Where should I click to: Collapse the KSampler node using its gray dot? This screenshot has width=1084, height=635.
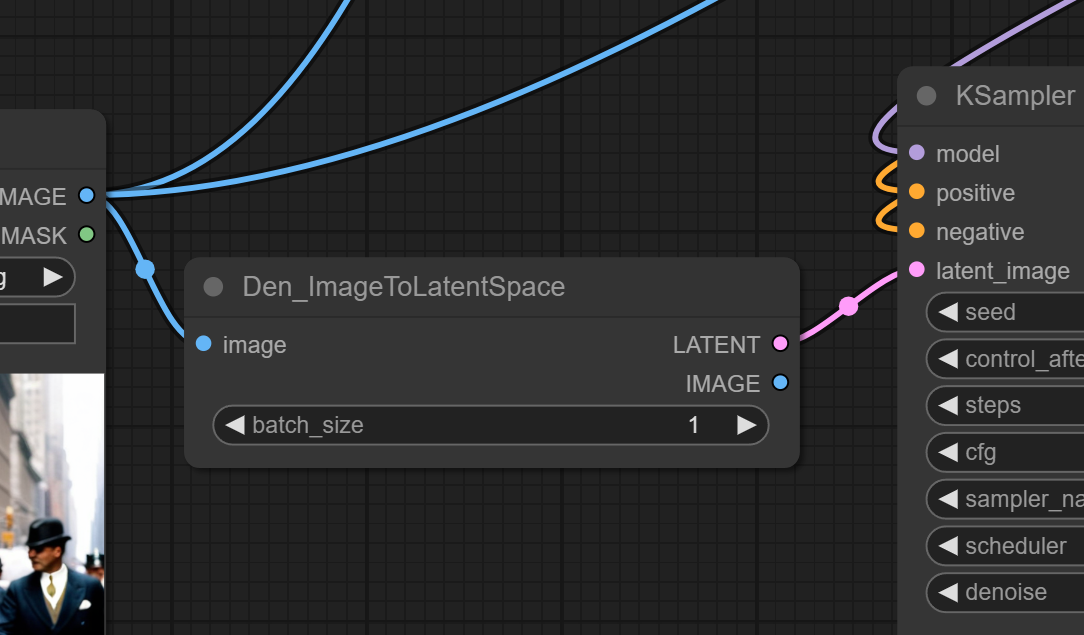926,96
